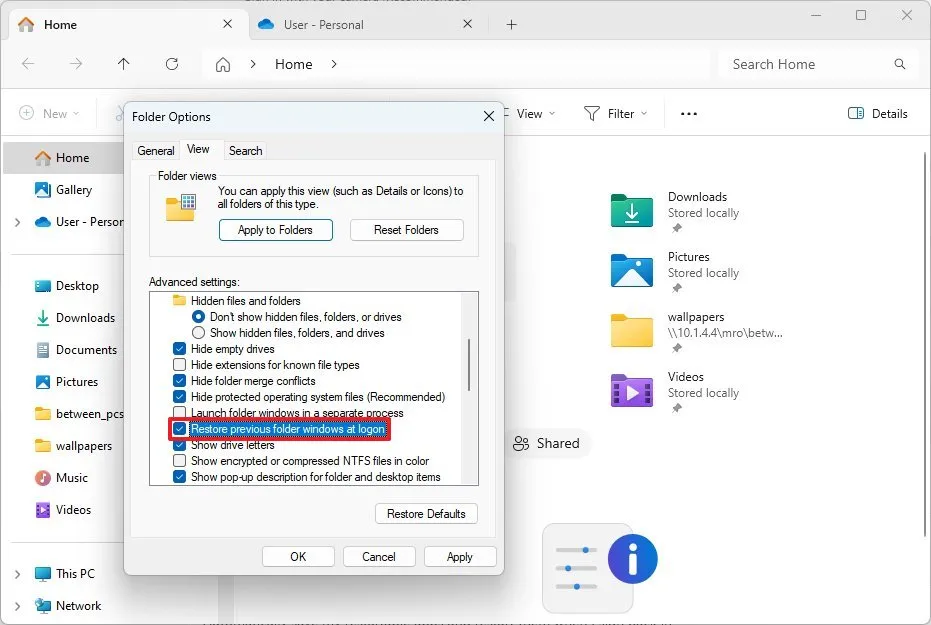Refresh the Home folder view

point(172,64)
